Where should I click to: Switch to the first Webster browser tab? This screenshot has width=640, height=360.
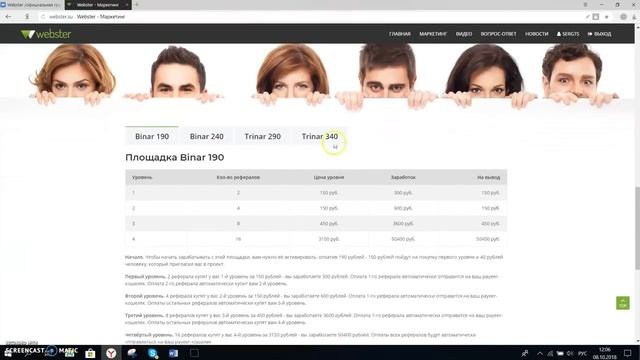point(31,4)
